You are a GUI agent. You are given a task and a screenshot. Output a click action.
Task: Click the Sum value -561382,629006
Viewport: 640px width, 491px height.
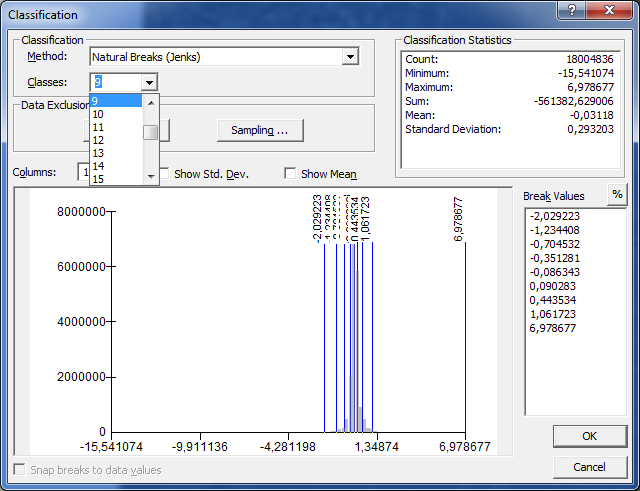(x=573, y=101)
